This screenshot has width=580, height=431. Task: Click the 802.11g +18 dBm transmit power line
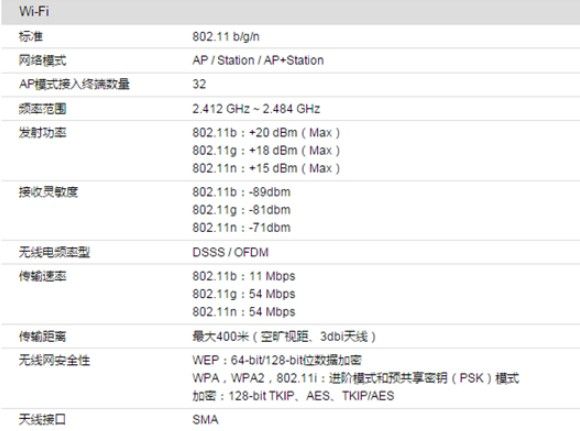pos(266,150)
